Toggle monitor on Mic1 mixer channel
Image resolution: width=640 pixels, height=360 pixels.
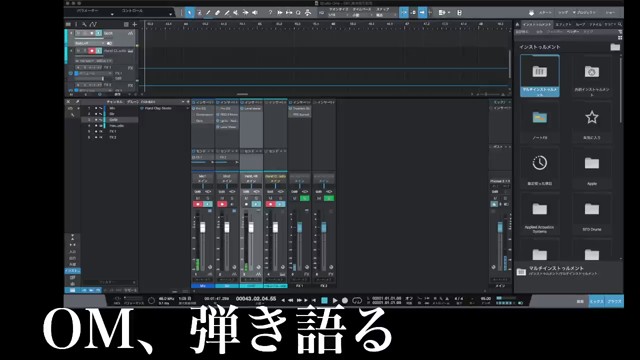coord(208,204)
